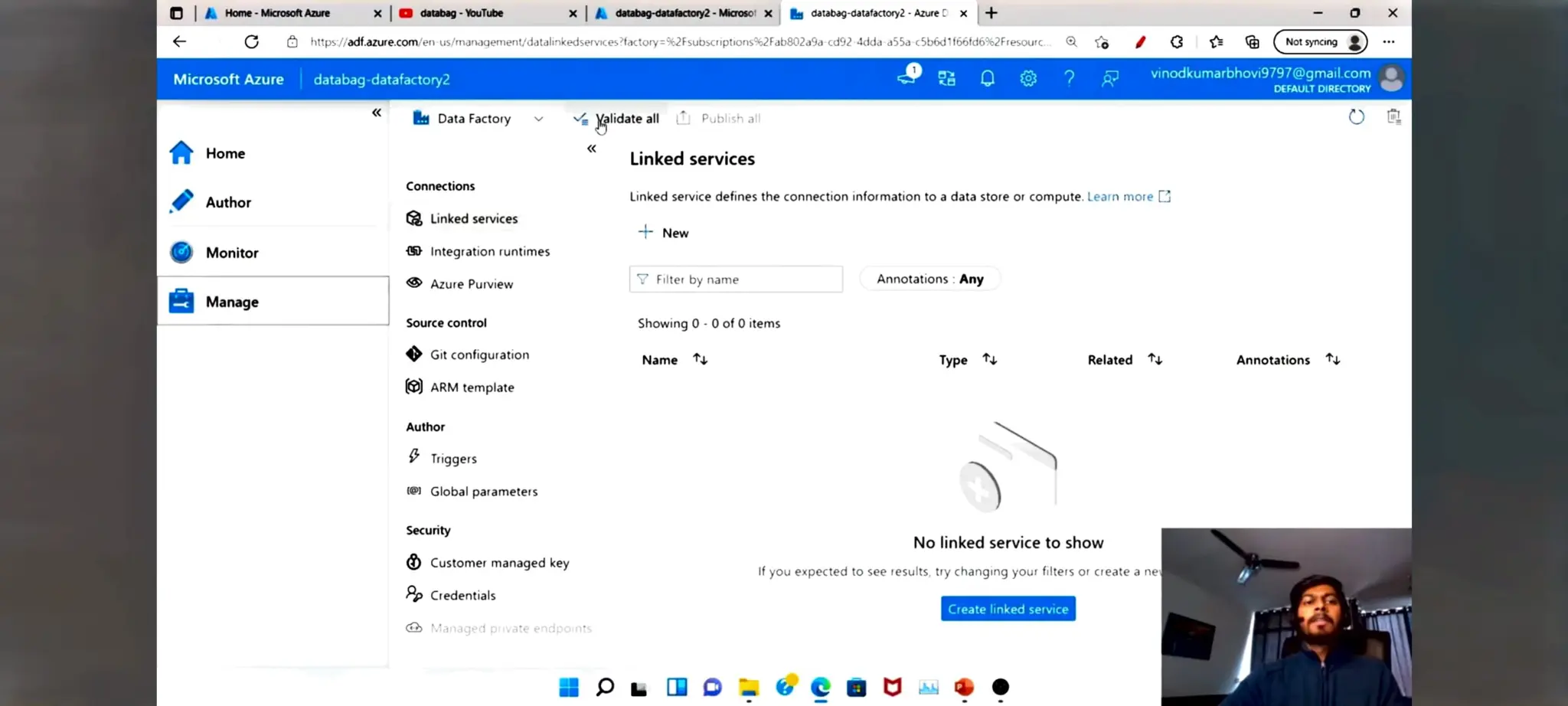Click Publish all
The height and width of the screenshot is (706, 1568).
(x=718, y=119)
